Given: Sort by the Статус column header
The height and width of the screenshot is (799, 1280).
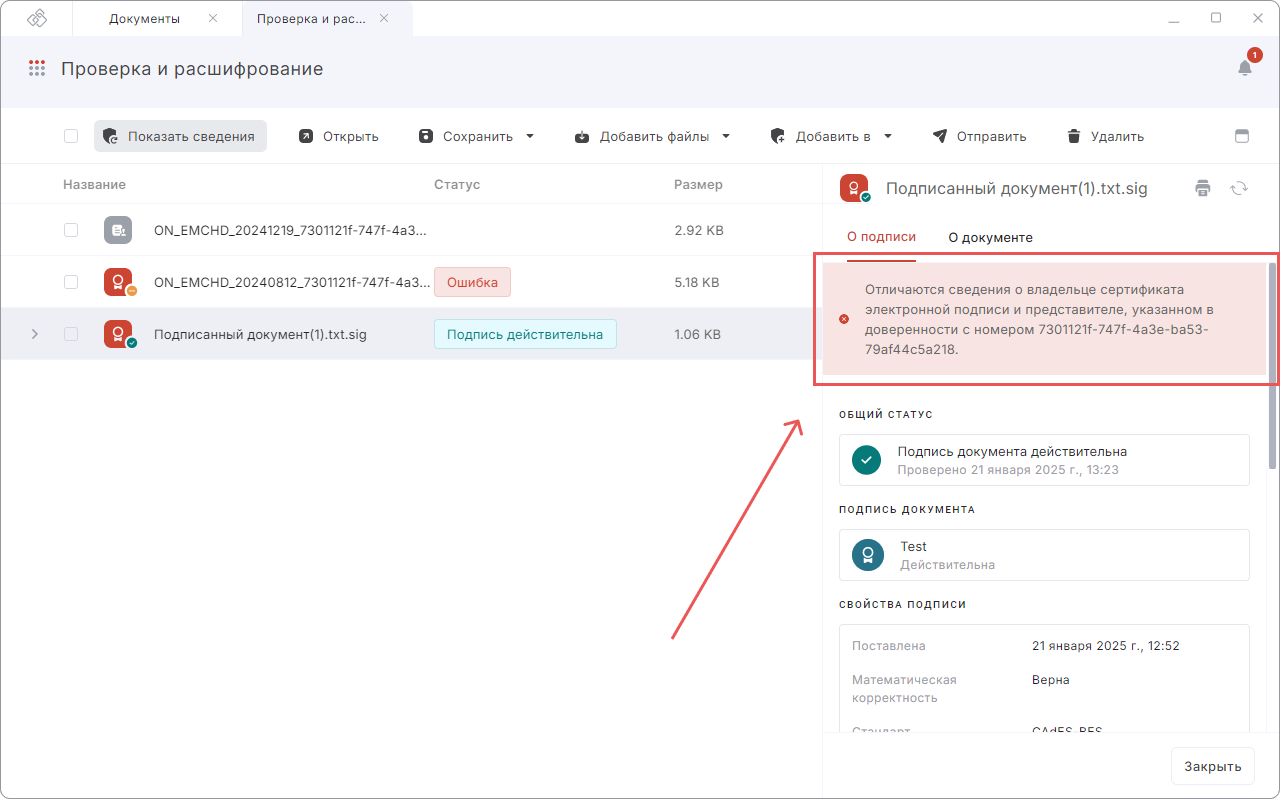Looking at the screenshot, I should [x=457, y=184].
